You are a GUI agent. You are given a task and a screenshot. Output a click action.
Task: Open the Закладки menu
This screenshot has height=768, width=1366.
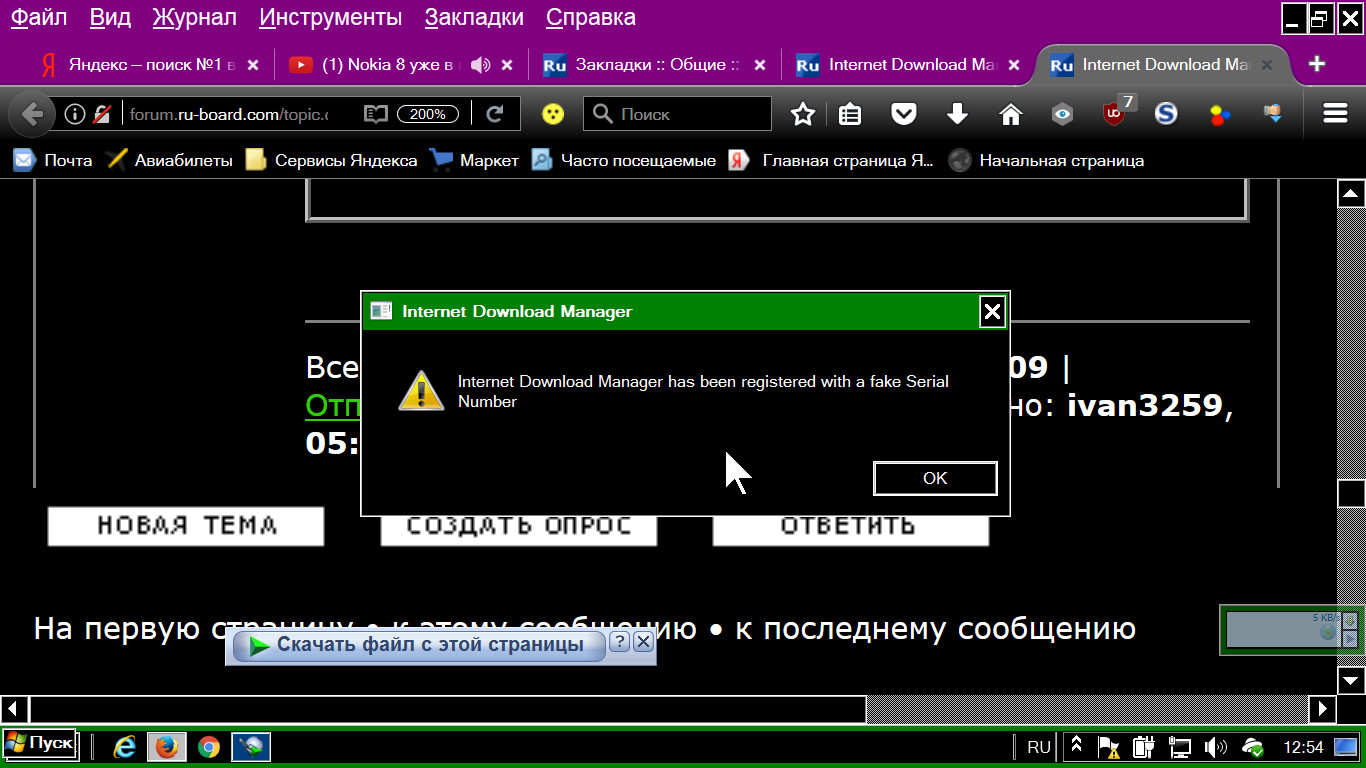pos(474,17)
